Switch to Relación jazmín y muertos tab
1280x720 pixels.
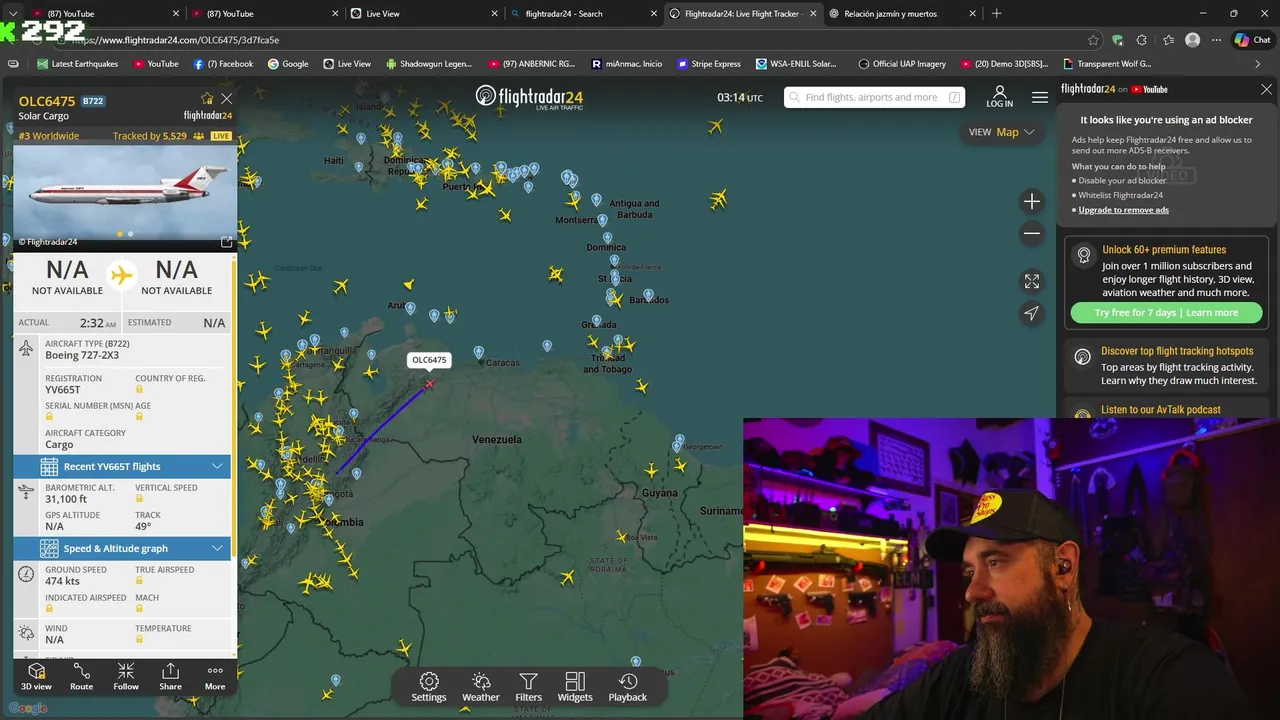[x=904, y=14]
